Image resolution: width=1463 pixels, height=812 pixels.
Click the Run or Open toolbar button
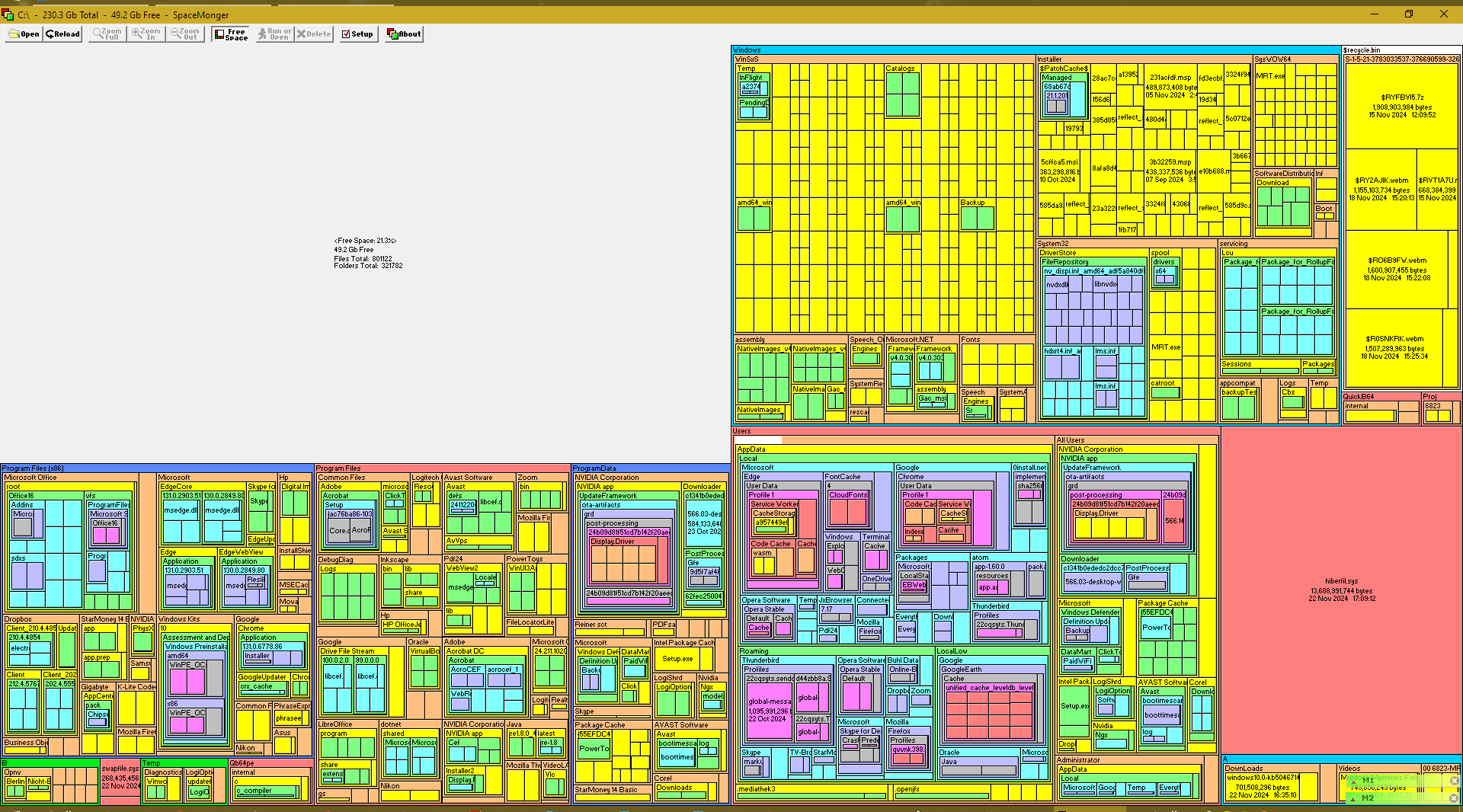pos(274,34)
